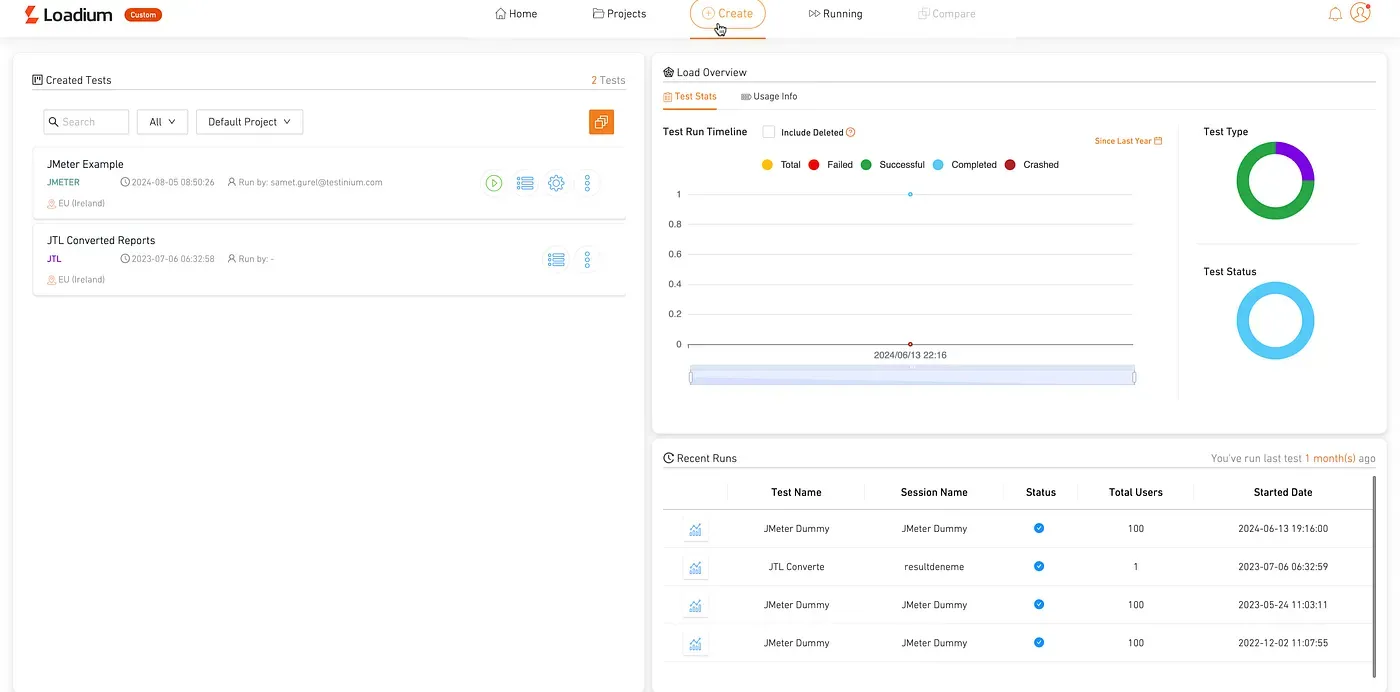Image resolution: width=1400 pixels, height=692 pixels.
Task: View report chart for 2023-05-24 run
Action: pos(695,605)
